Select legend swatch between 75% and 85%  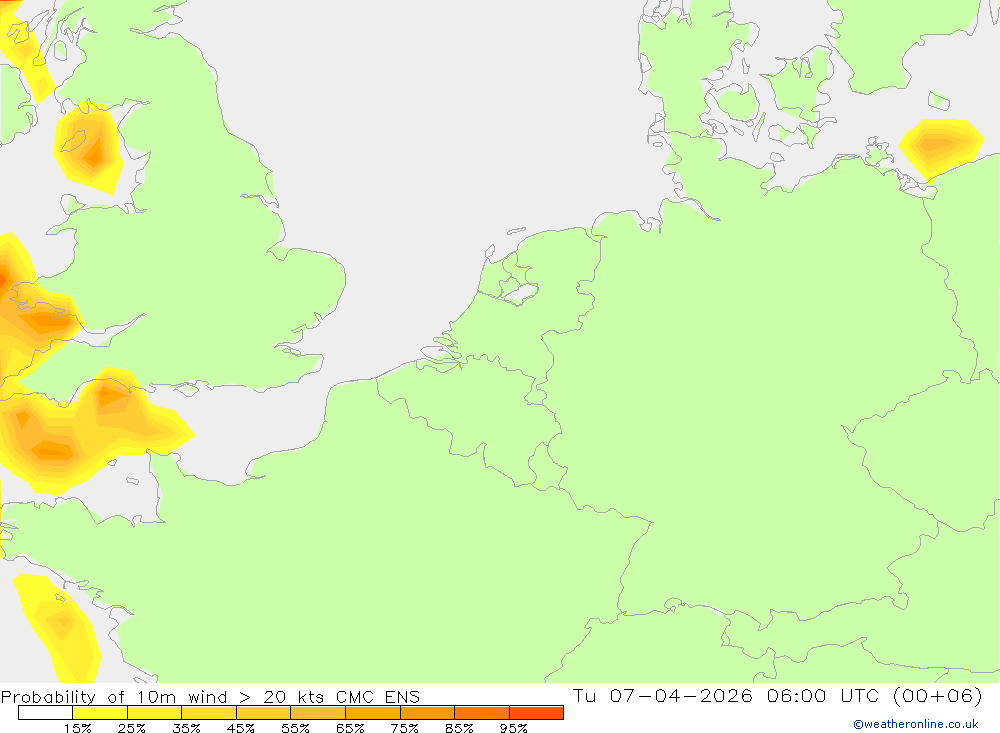tap(427, 713)
